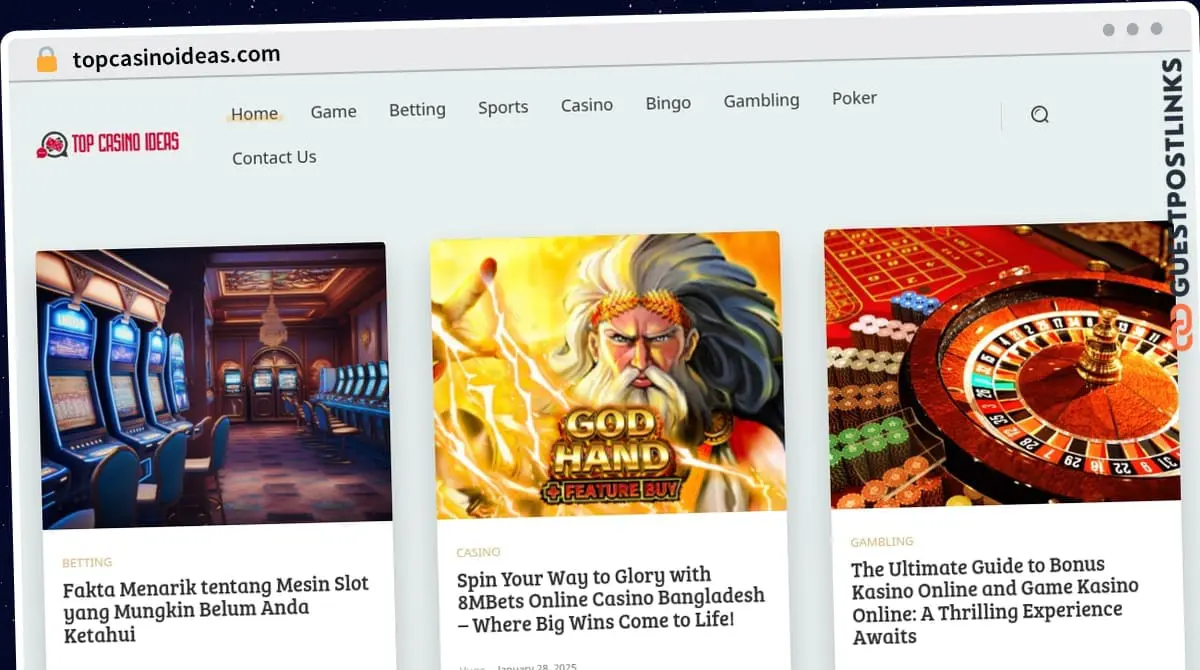
Task: Open the roulette wheel thumbnail
Action: pos(1002,365)
